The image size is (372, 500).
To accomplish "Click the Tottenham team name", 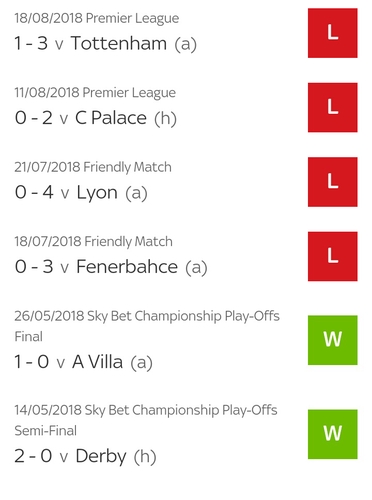I will click(119, 43).
